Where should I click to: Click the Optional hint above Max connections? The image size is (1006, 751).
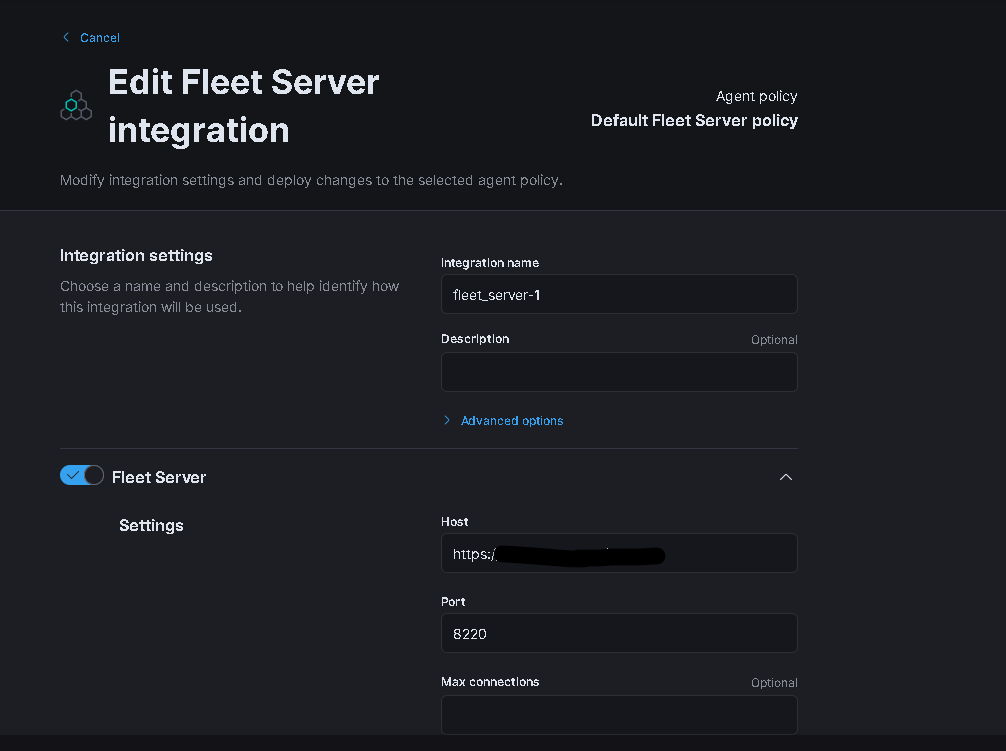point(774,683)
